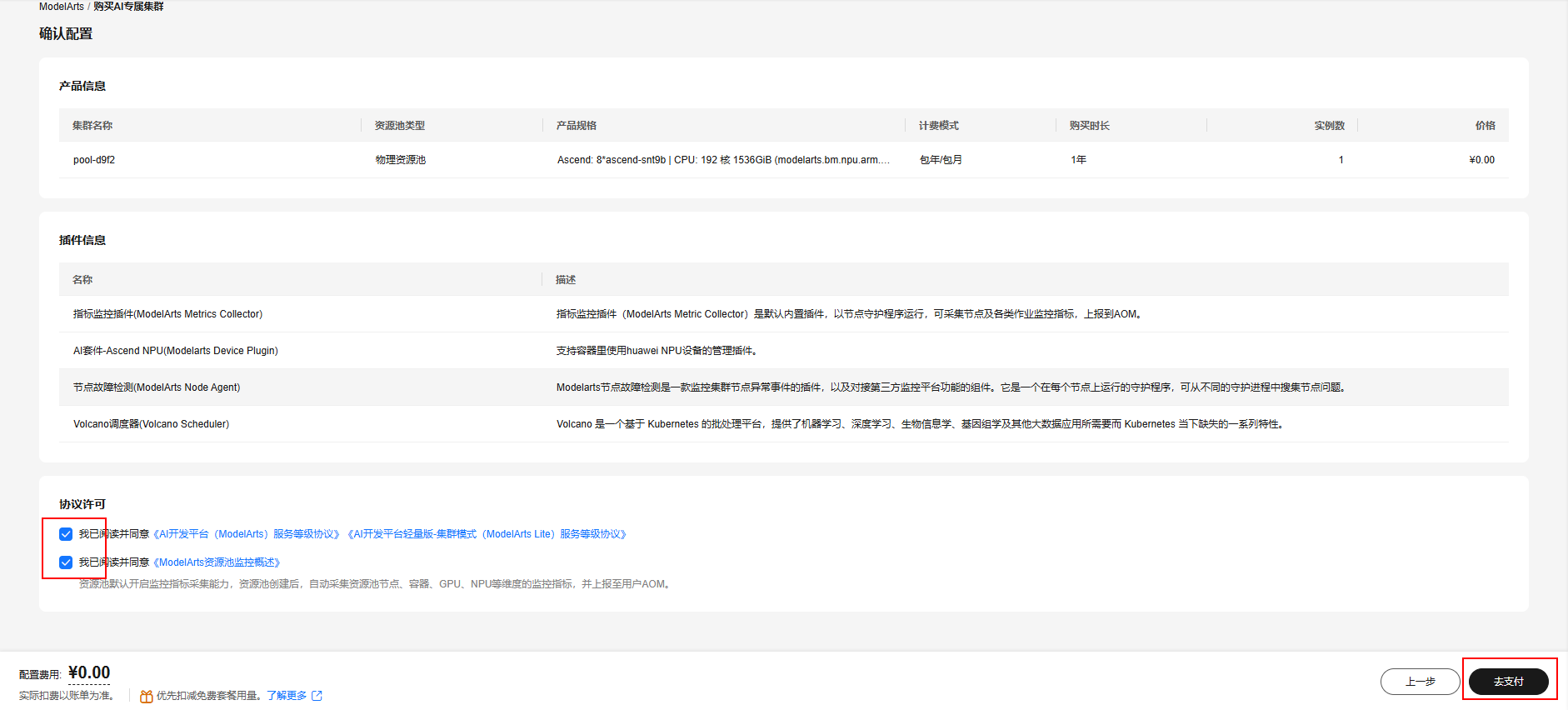Screen dimensions: 1568x710
Task: Click the 资源池类型 column header
Action: click(x=400, y=126)
